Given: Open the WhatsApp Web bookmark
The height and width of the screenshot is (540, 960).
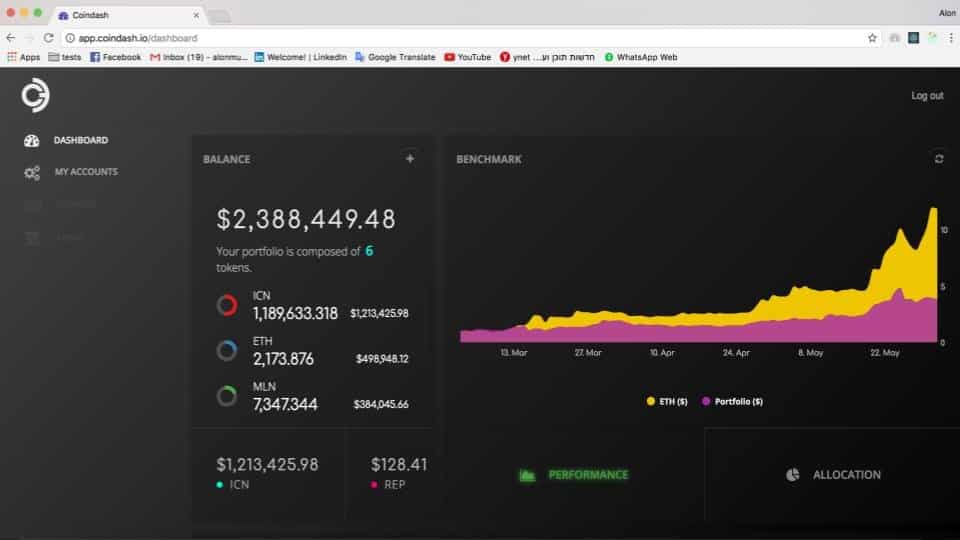Looking at the screenshot, I should point(640,57).
